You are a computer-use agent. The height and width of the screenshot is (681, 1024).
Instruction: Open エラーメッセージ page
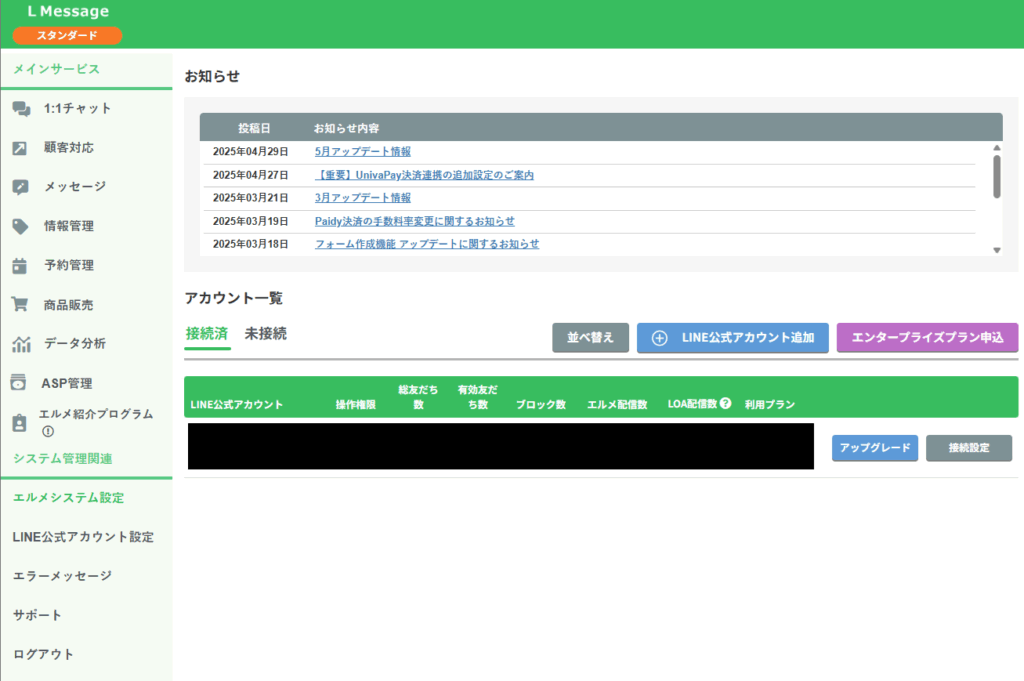click(62, 576)
